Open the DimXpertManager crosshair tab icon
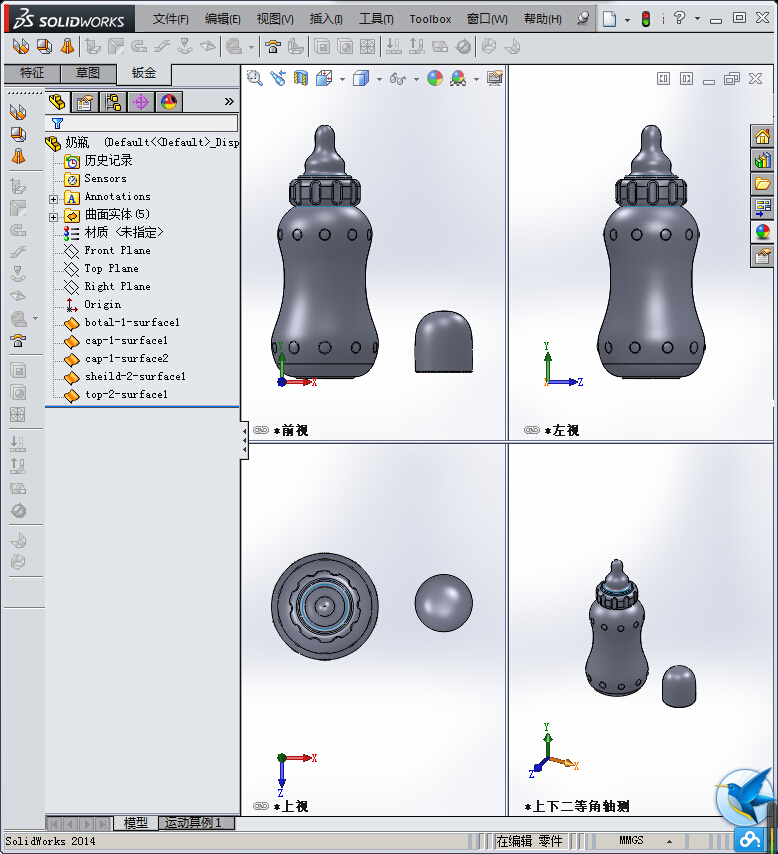Viewport: 778px width, 854px height. [141, 102]
